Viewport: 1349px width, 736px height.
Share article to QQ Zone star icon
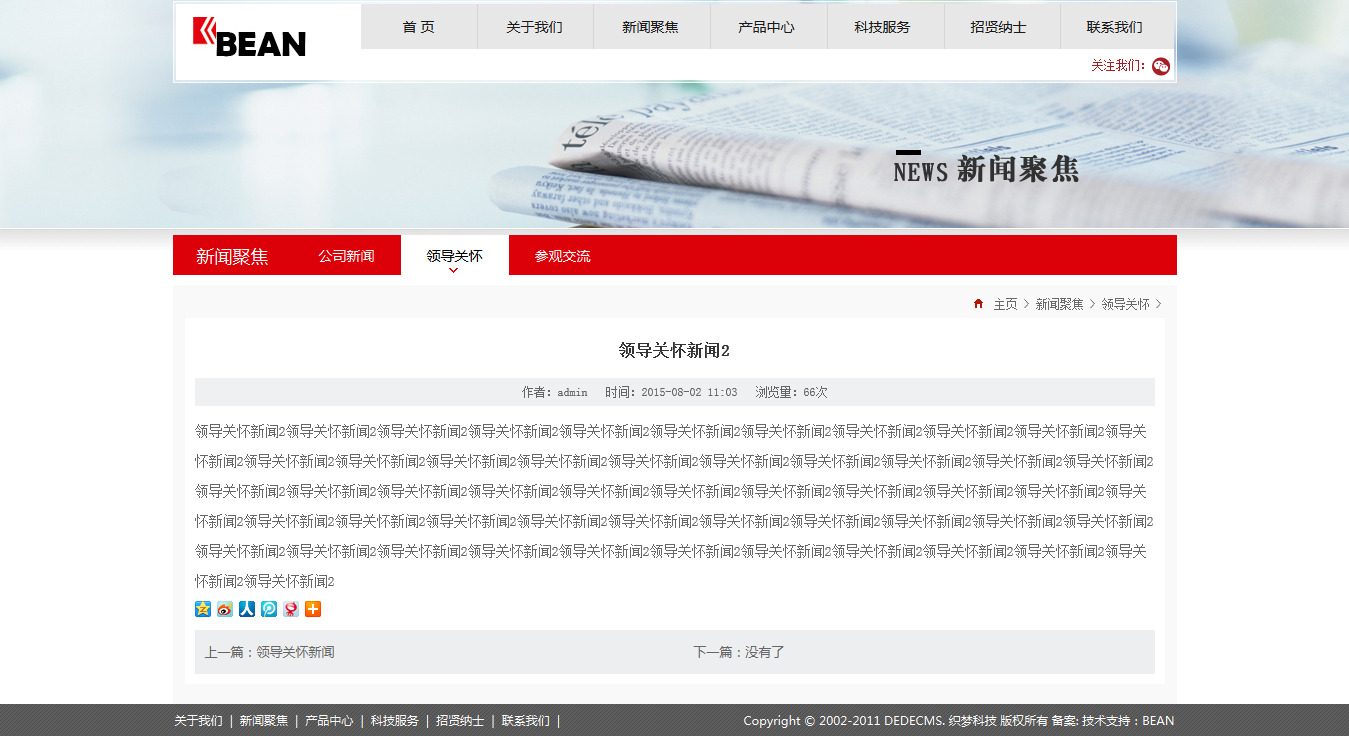tap(203, 609)
